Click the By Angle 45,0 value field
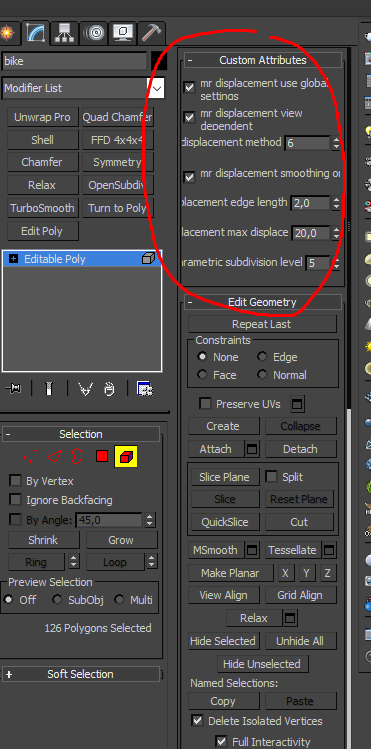Image resolution: width=371 pixels, height=749 pixels. click(109, 520)
